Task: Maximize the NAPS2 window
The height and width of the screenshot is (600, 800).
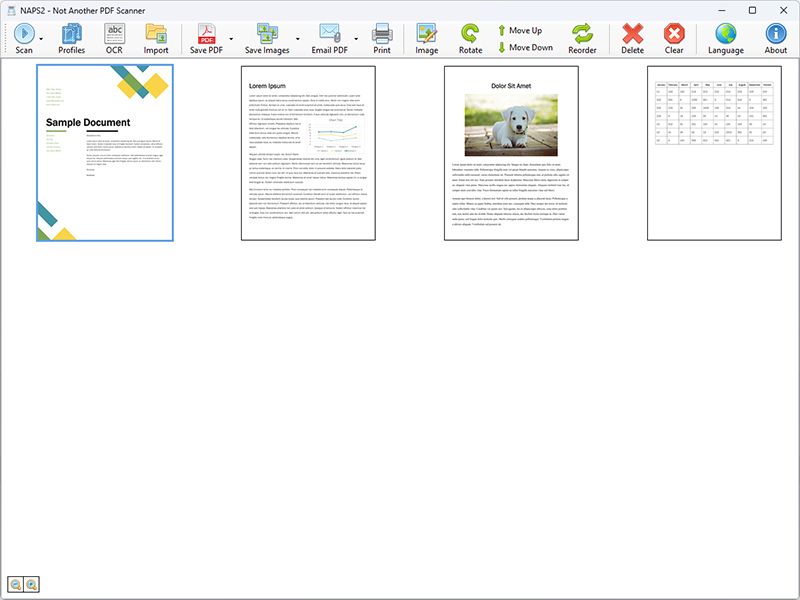Action: (x=752, y=10)
